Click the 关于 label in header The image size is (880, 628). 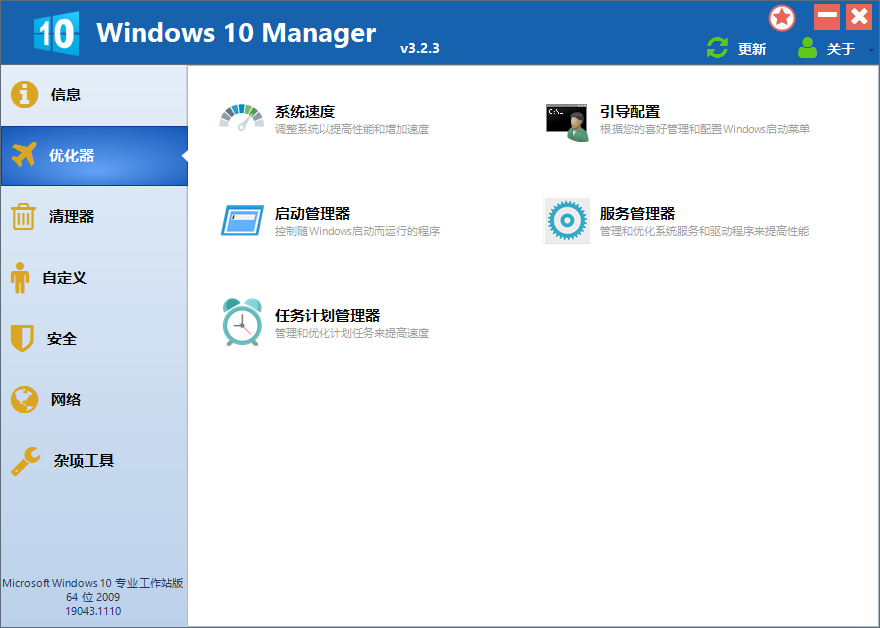[841, 49]
